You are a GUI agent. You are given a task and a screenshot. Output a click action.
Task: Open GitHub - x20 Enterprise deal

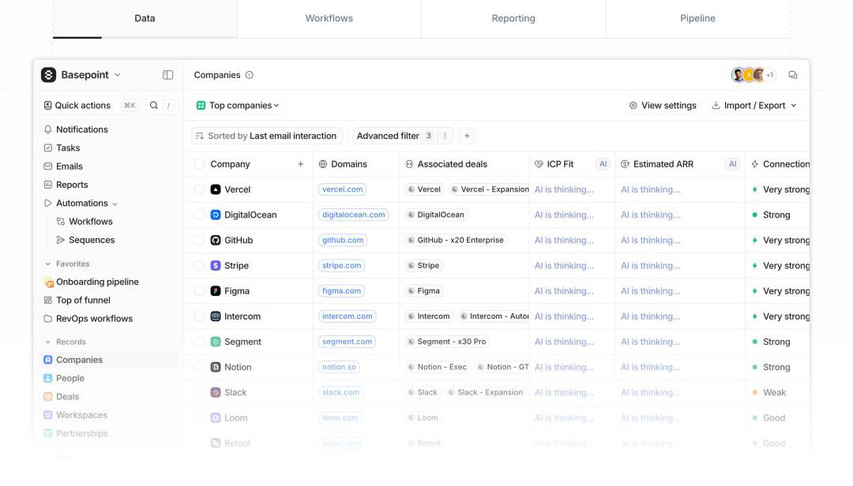tap(456, 240)
